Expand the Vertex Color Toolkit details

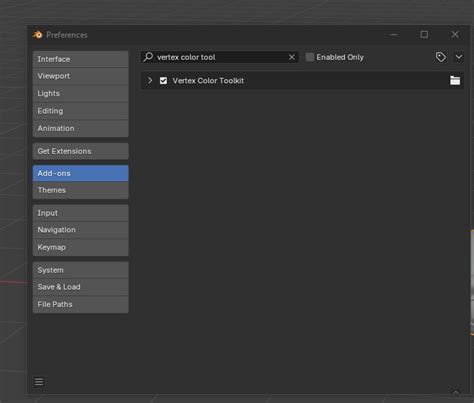150,81
